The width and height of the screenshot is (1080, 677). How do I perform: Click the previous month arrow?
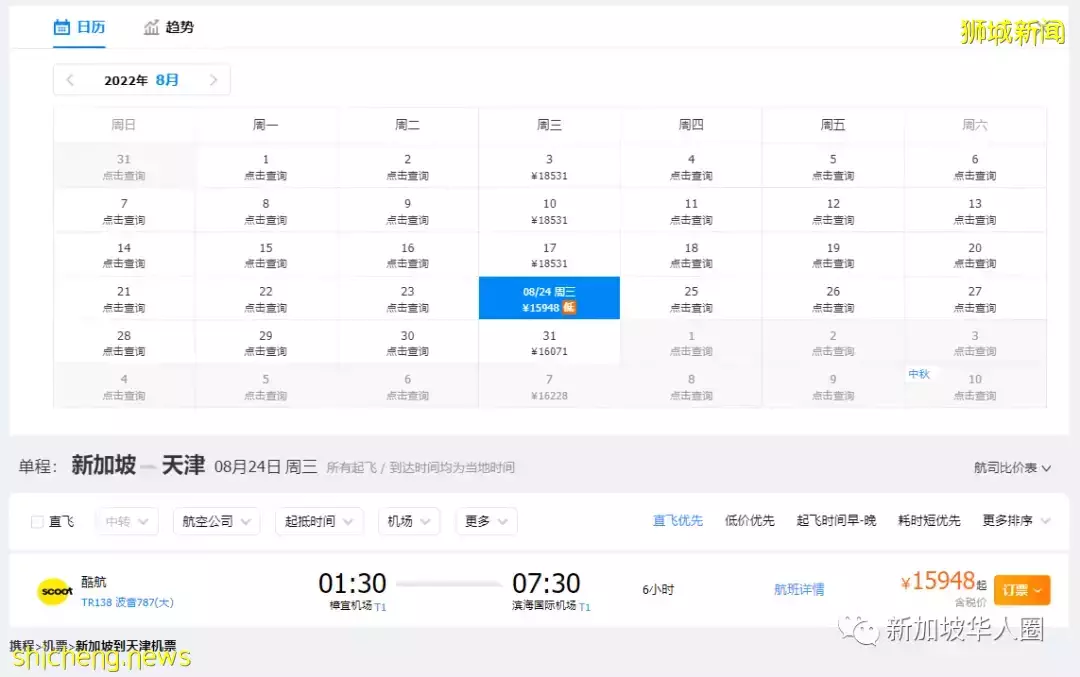tap(69, 79)
